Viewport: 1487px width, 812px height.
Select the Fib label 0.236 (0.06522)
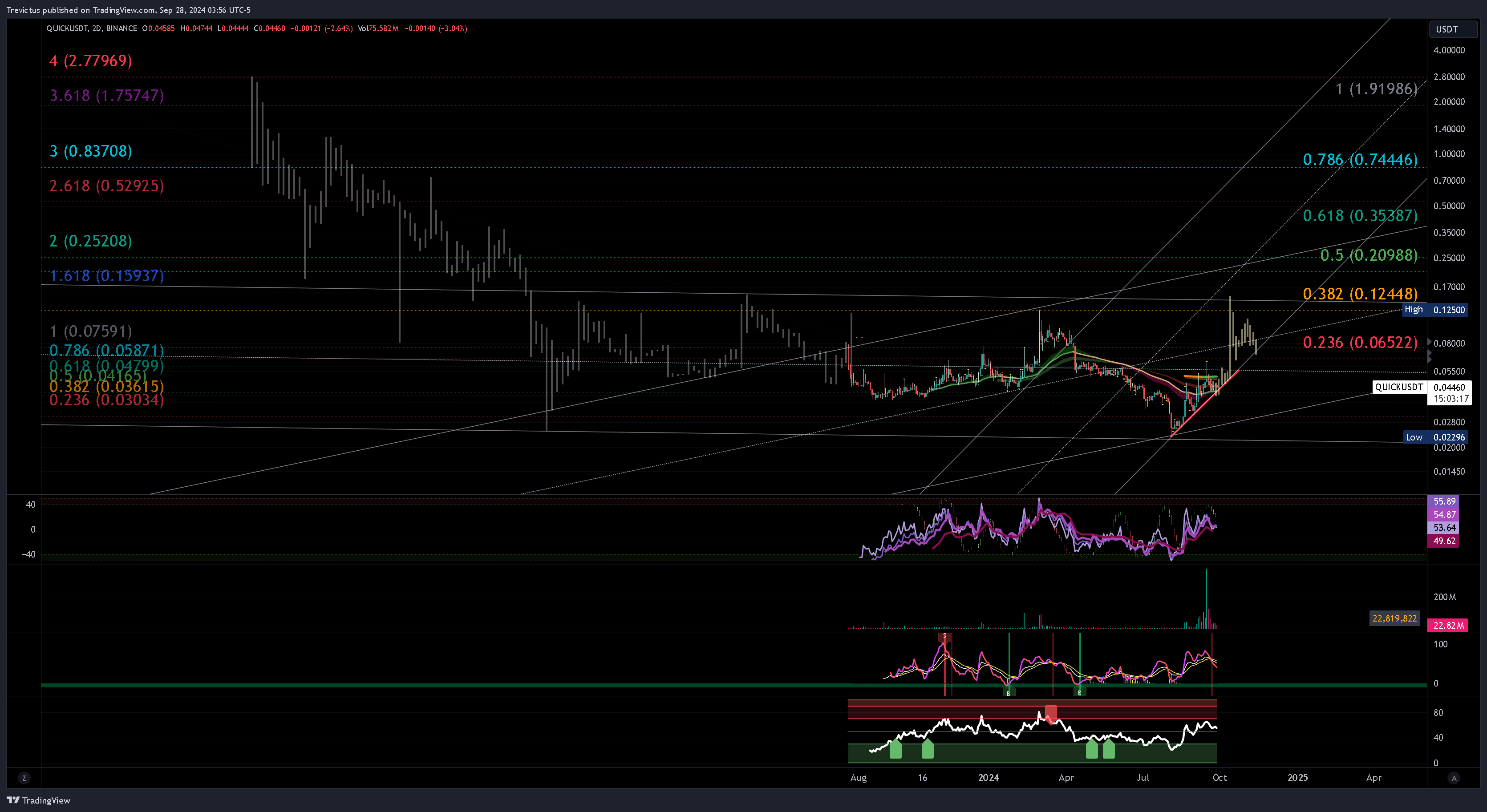tap(1360, 342)
